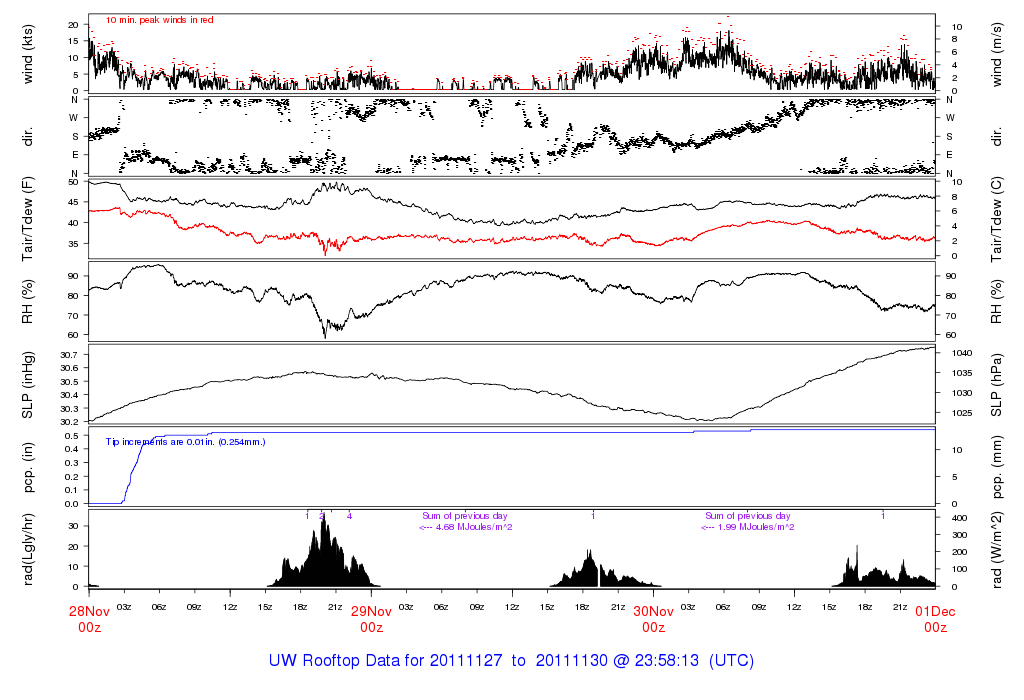
Task: Select the '30.7' inHg tick value
Action: coord(69,355)
